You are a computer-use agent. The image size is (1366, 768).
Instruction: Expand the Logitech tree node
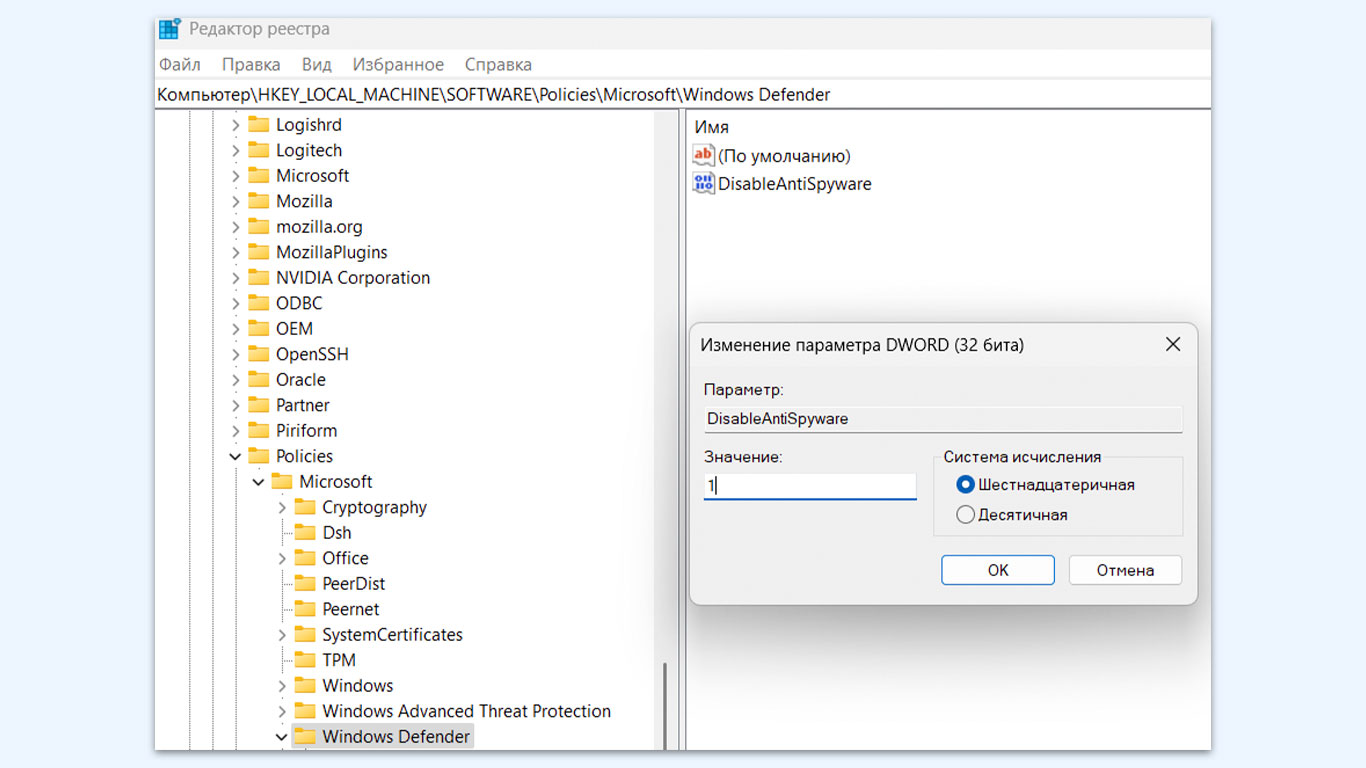click(236, 150)
